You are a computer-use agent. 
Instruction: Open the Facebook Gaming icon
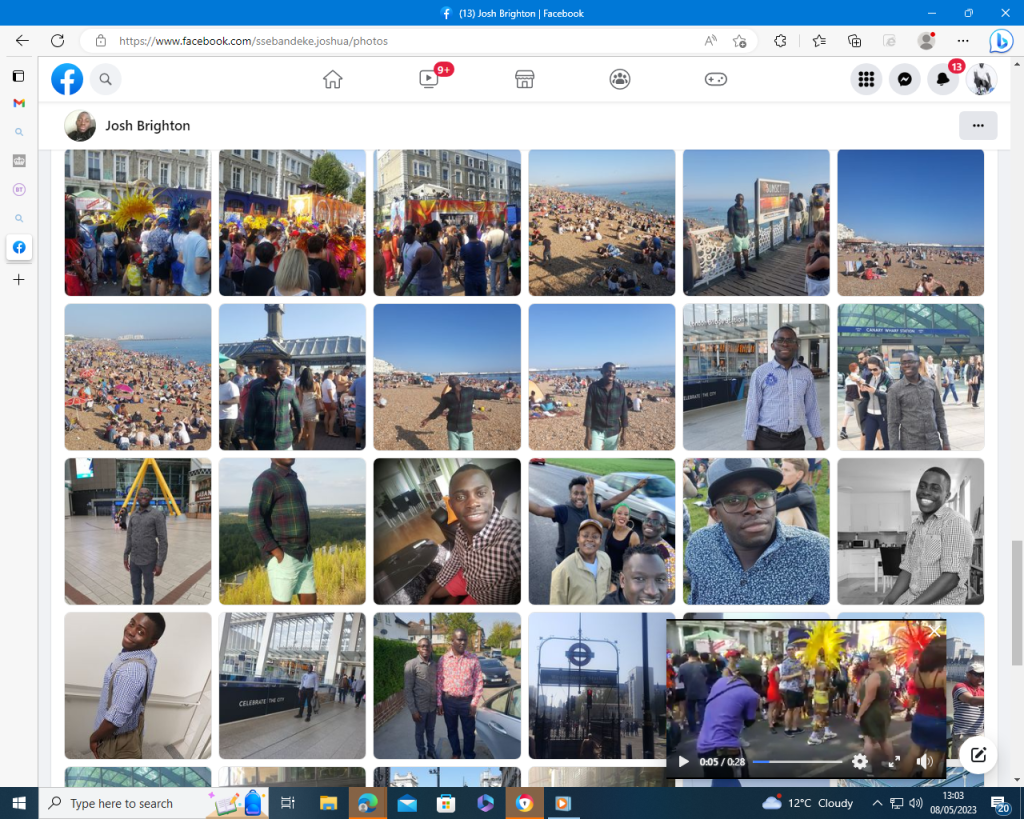point(716,79)
